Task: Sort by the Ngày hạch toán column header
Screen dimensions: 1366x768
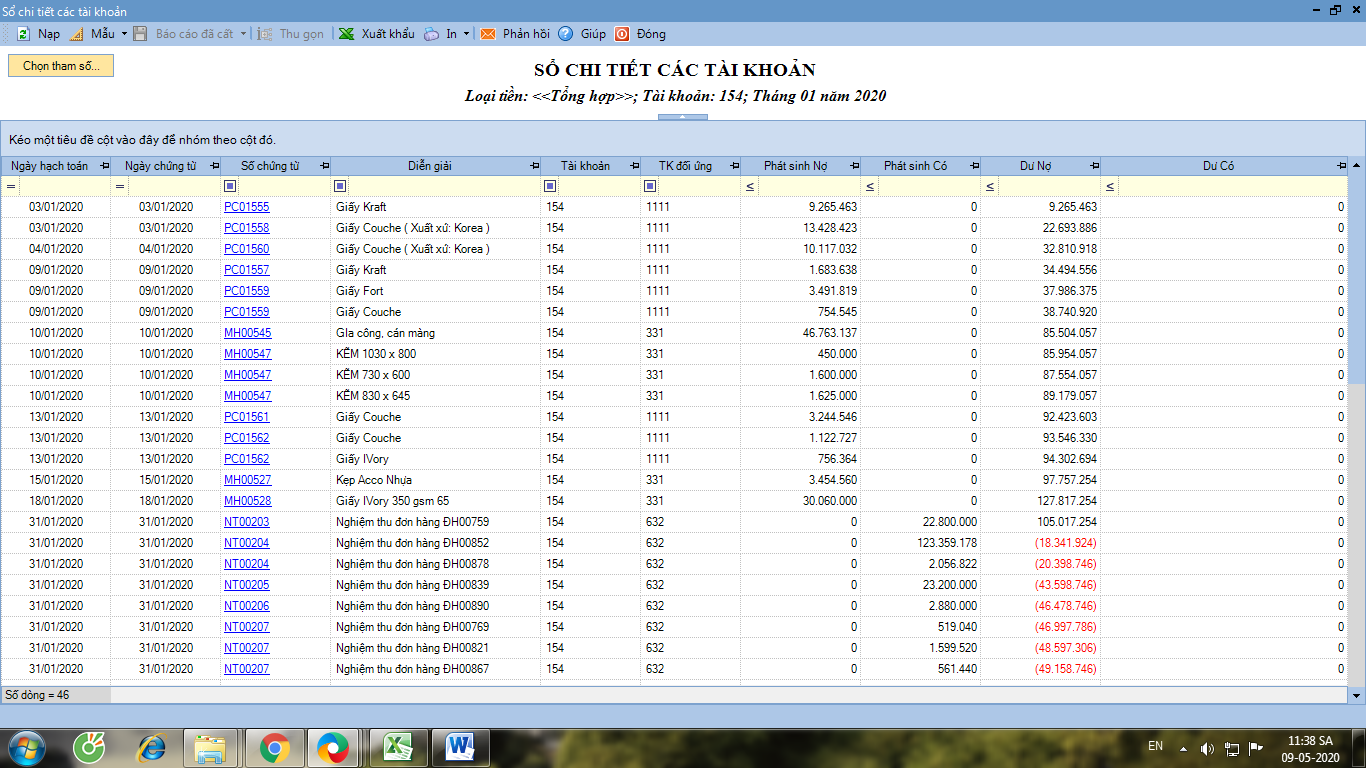Action: pyautogui.click(x=50, y=166)
